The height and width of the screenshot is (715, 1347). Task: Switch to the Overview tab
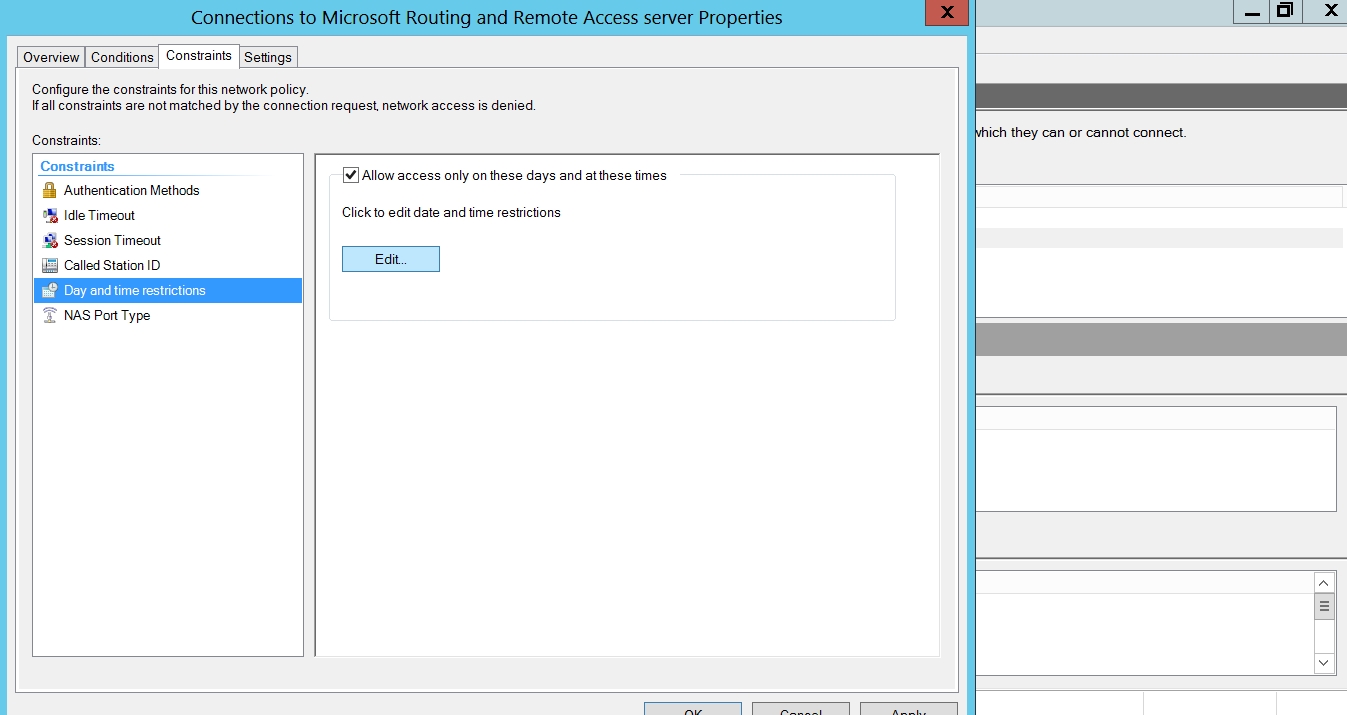click(51, 57)
